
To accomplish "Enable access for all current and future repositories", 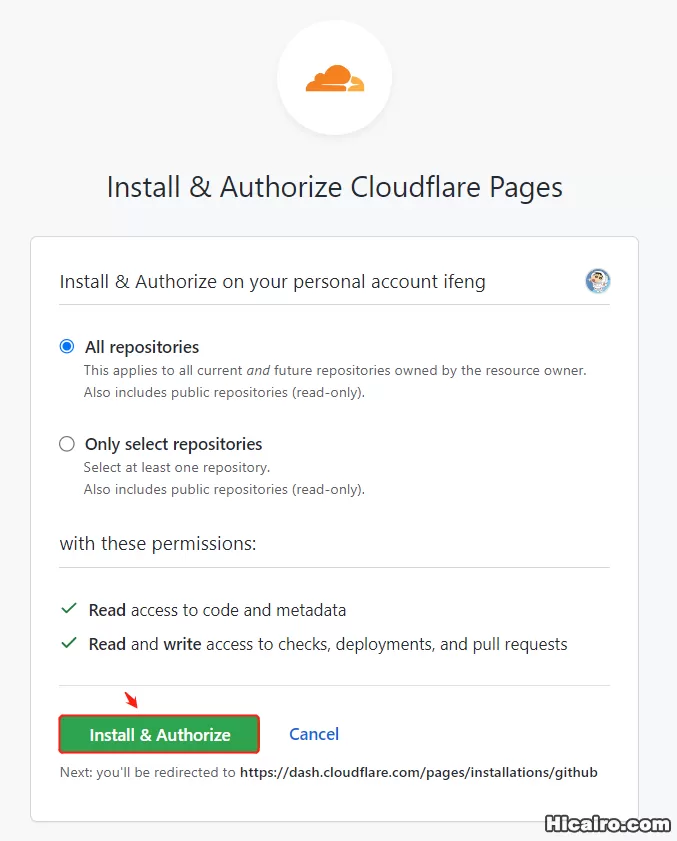I will (66, 346).
